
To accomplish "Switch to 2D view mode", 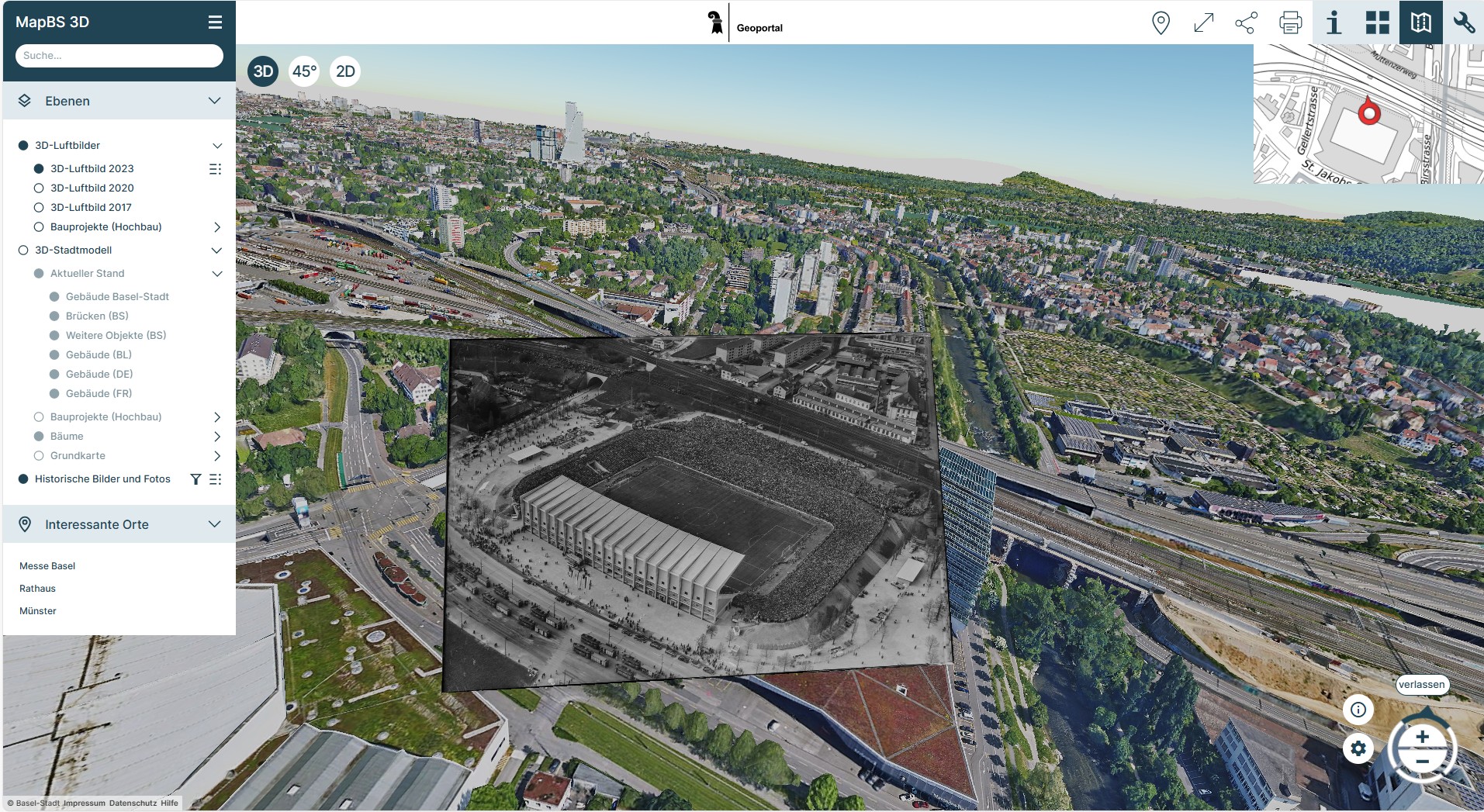I will (x=345, y=71).
